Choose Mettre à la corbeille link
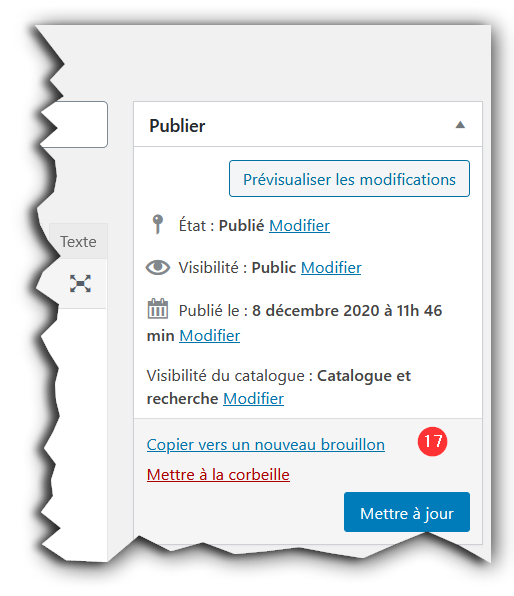This screenshot has width=514, height=596. tap(218, 474)
